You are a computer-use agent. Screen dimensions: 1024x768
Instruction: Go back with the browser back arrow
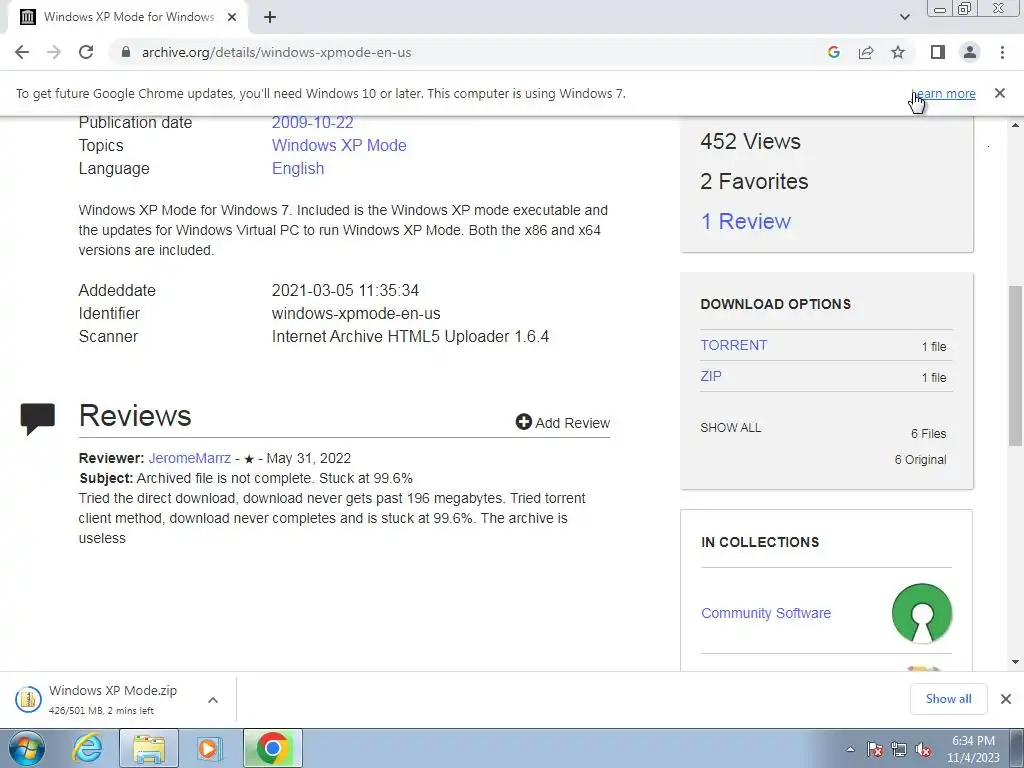(22, 52)
